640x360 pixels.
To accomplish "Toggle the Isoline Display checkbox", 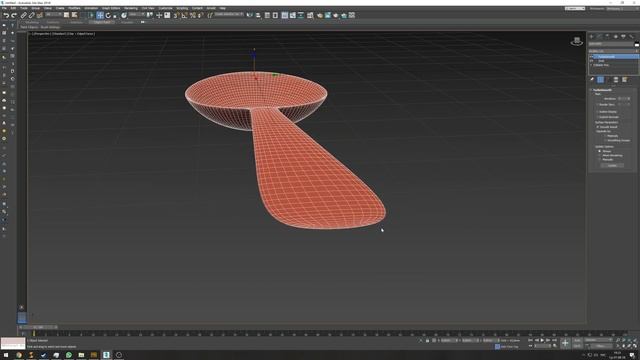I will (597, 111).
